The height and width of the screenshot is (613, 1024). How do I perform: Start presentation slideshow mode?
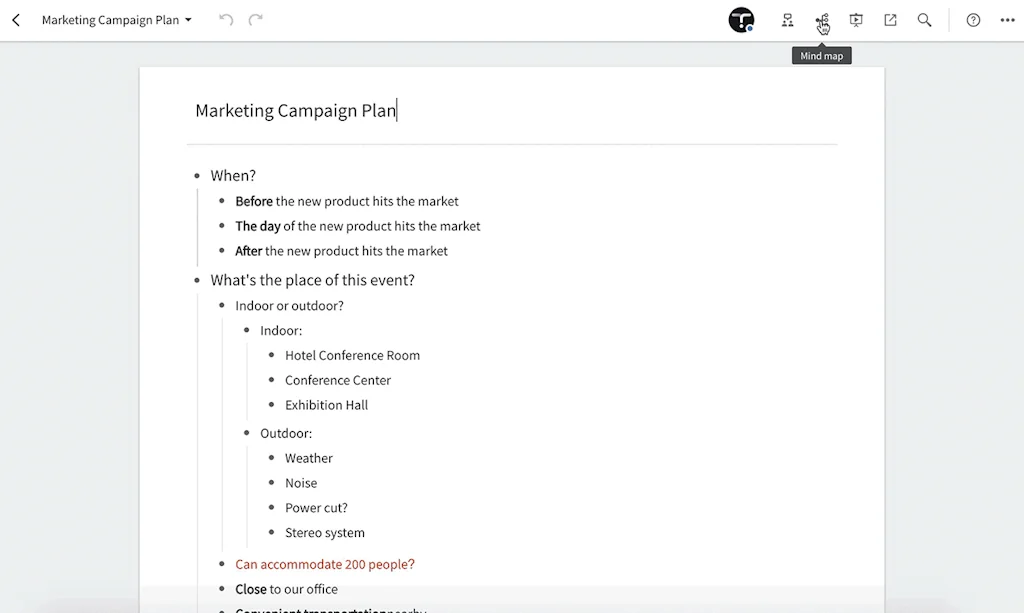856,20
